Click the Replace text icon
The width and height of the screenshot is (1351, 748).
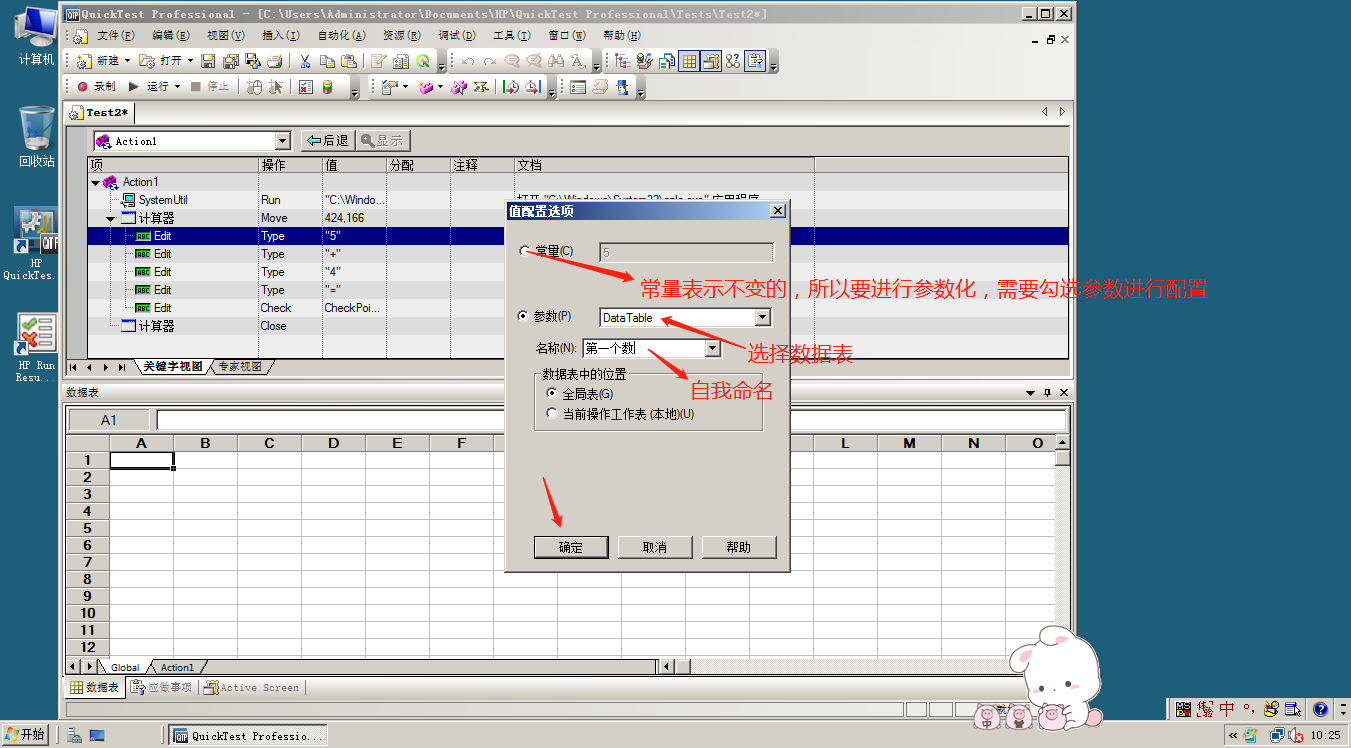[578, 61]
